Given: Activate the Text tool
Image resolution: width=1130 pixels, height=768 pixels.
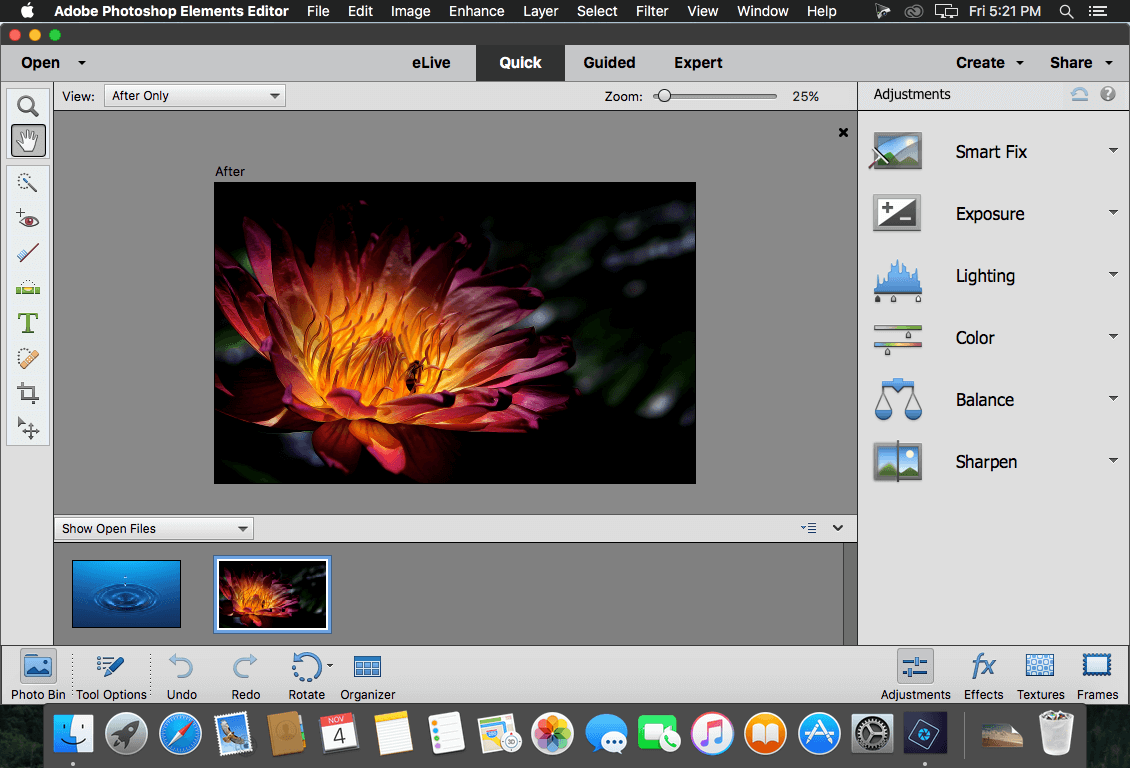Looking at the screenshot, I should tap(28, 323).
